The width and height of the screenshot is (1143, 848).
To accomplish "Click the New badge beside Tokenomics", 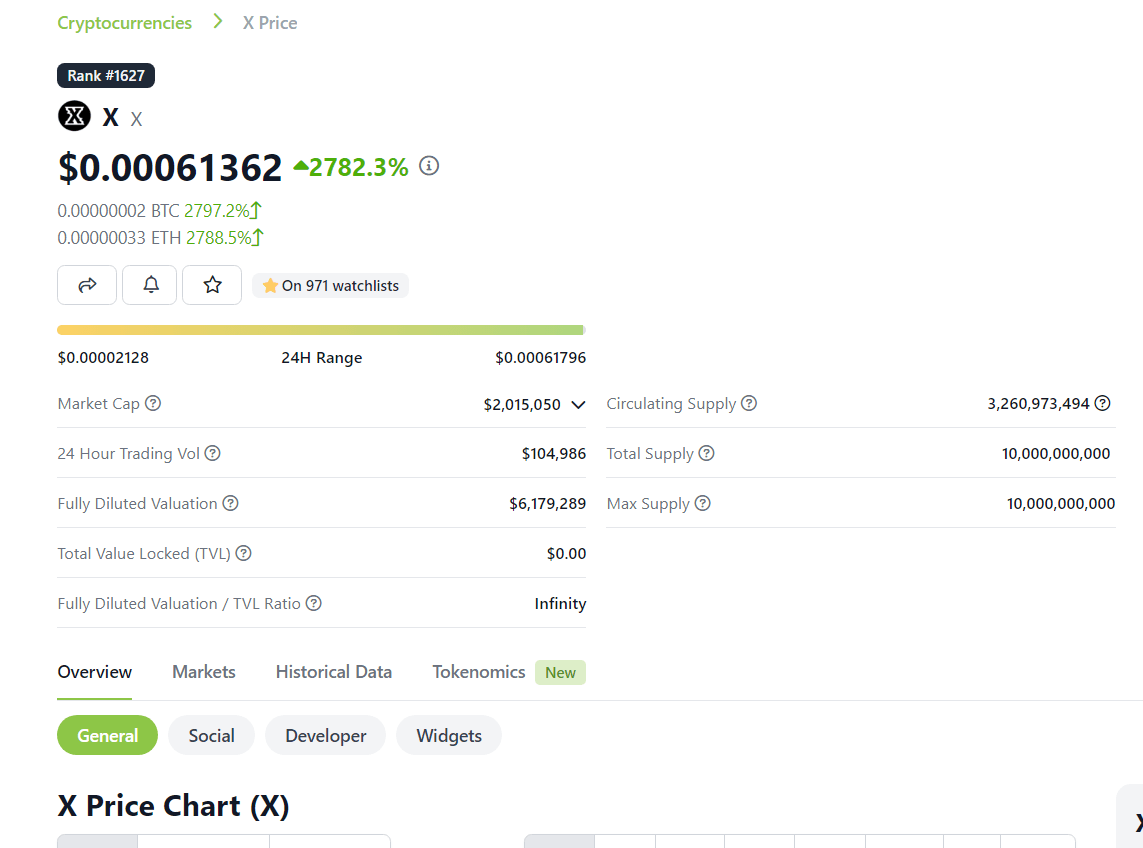I will 561,672.
